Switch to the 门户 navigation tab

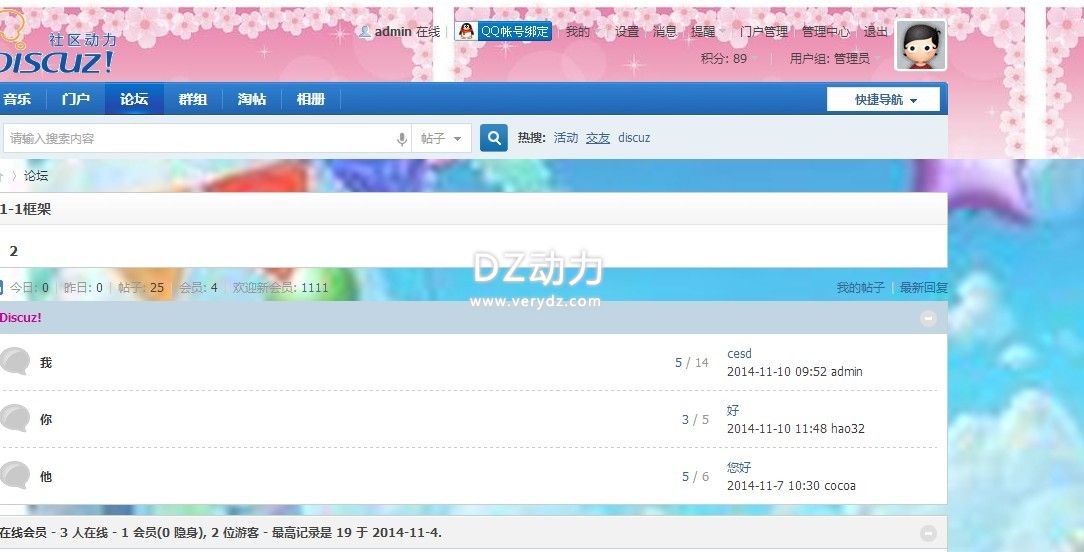pyautogui.click(x=75, y=99)
